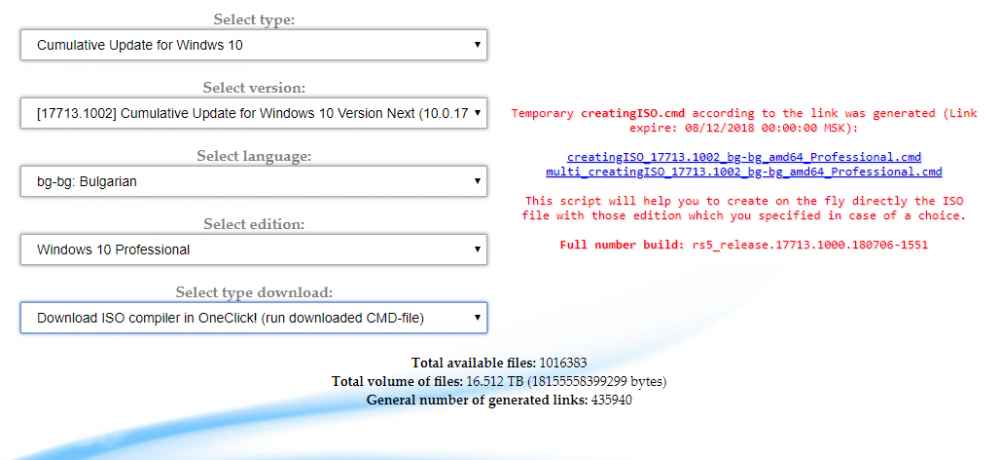Click 'Total available files: 1016383' text
Image resolution: width=1000 pixels, height=460 pixels.
coord(499,363)
